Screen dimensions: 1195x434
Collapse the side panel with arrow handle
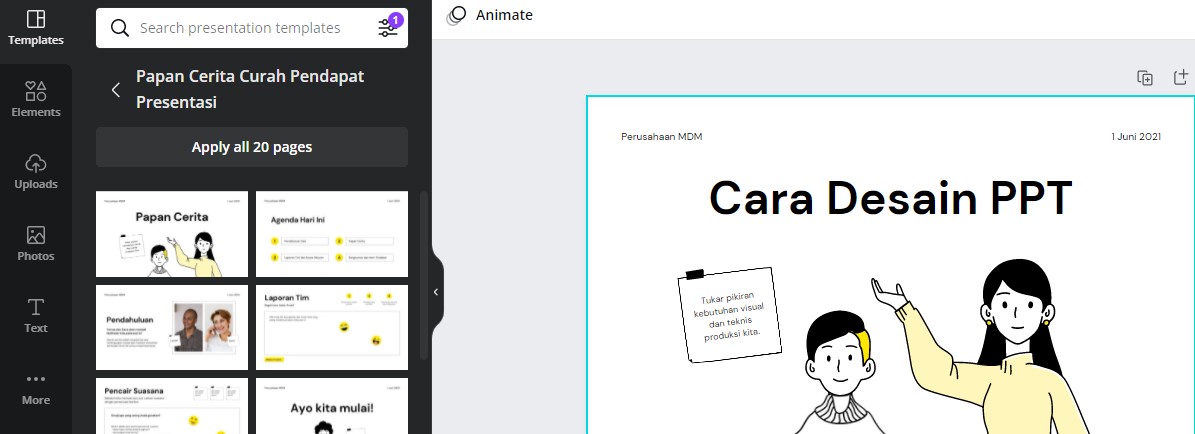pos(436,292)
